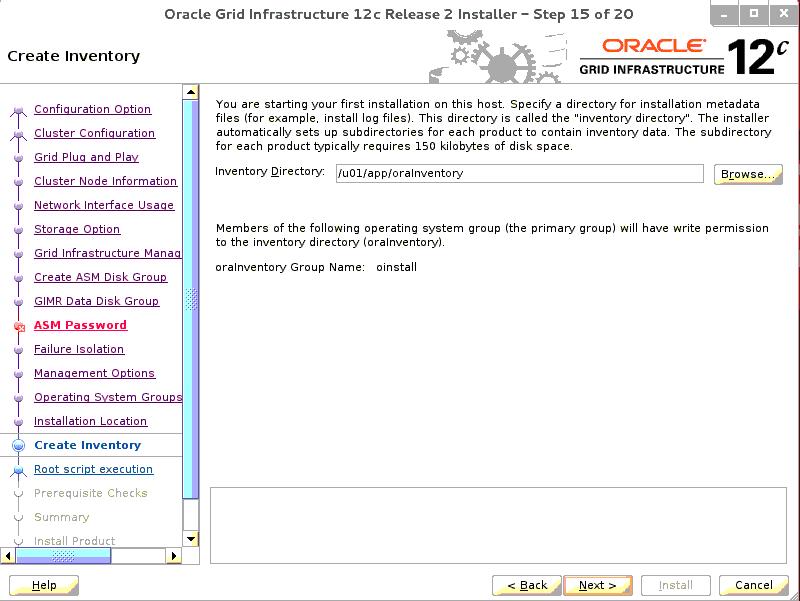Click the Storage Option step bullet
The image size is (800, 601).
point(18,230)
